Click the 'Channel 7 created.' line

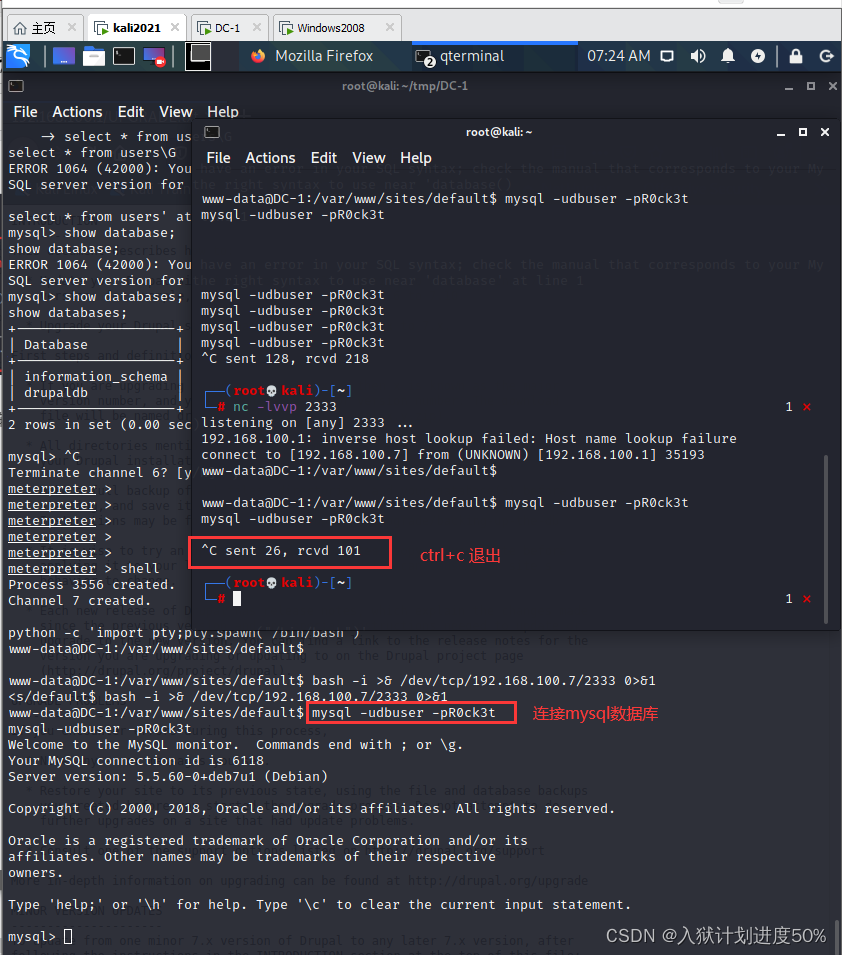(x=79, y=601)
